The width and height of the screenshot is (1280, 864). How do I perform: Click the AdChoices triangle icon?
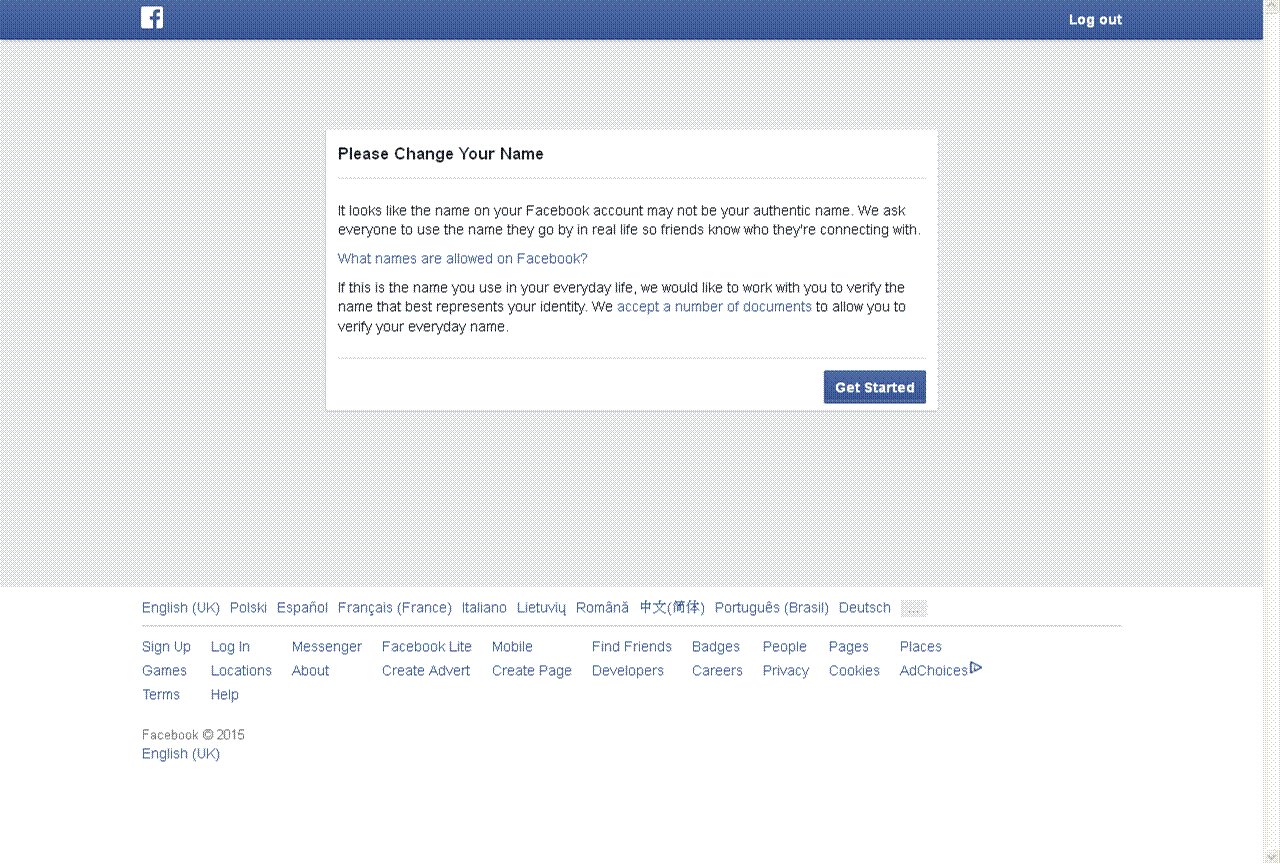pos(977,667)
